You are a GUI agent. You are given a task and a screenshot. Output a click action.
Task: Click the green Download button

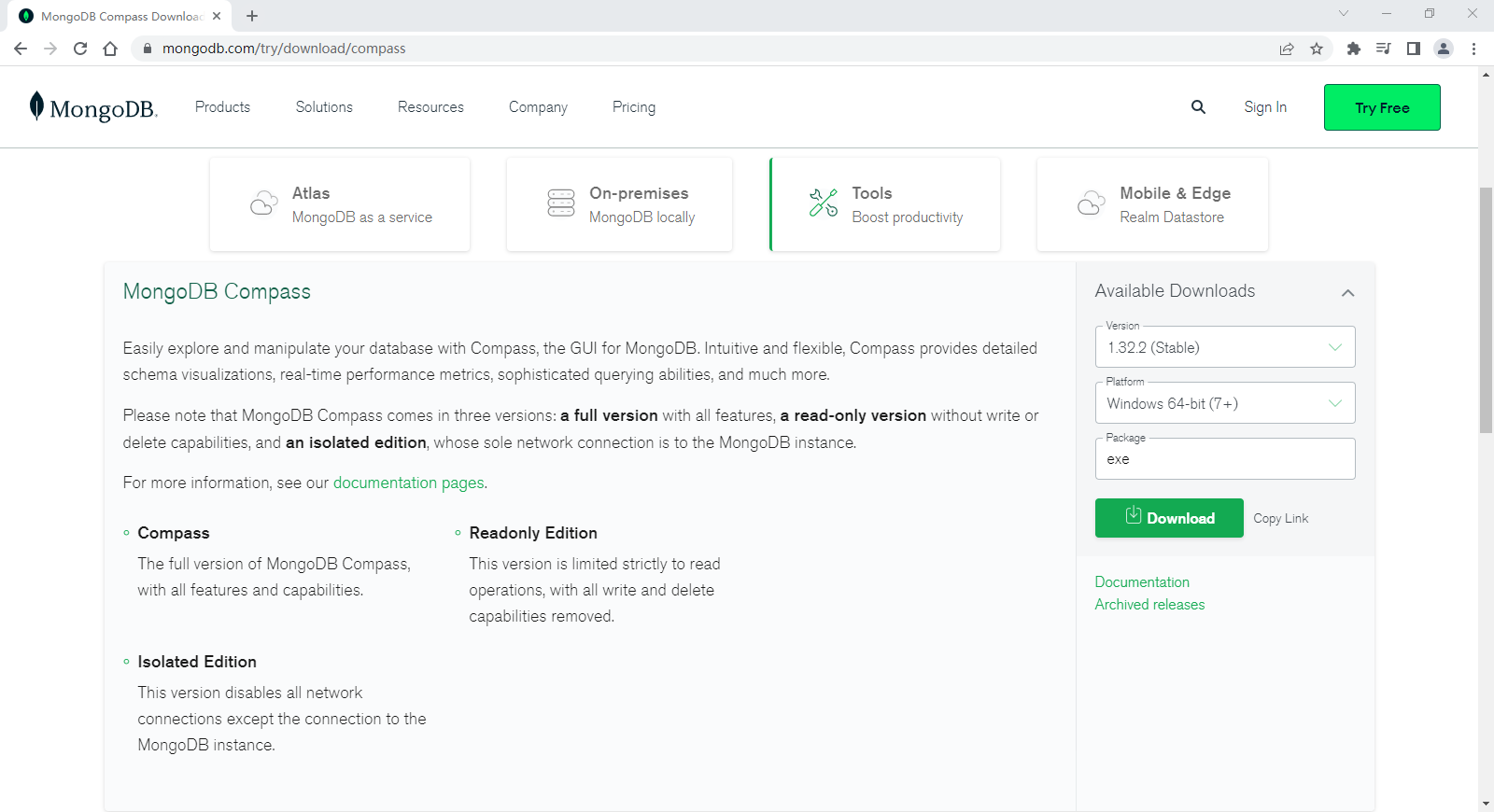[x=1169, y=518]
